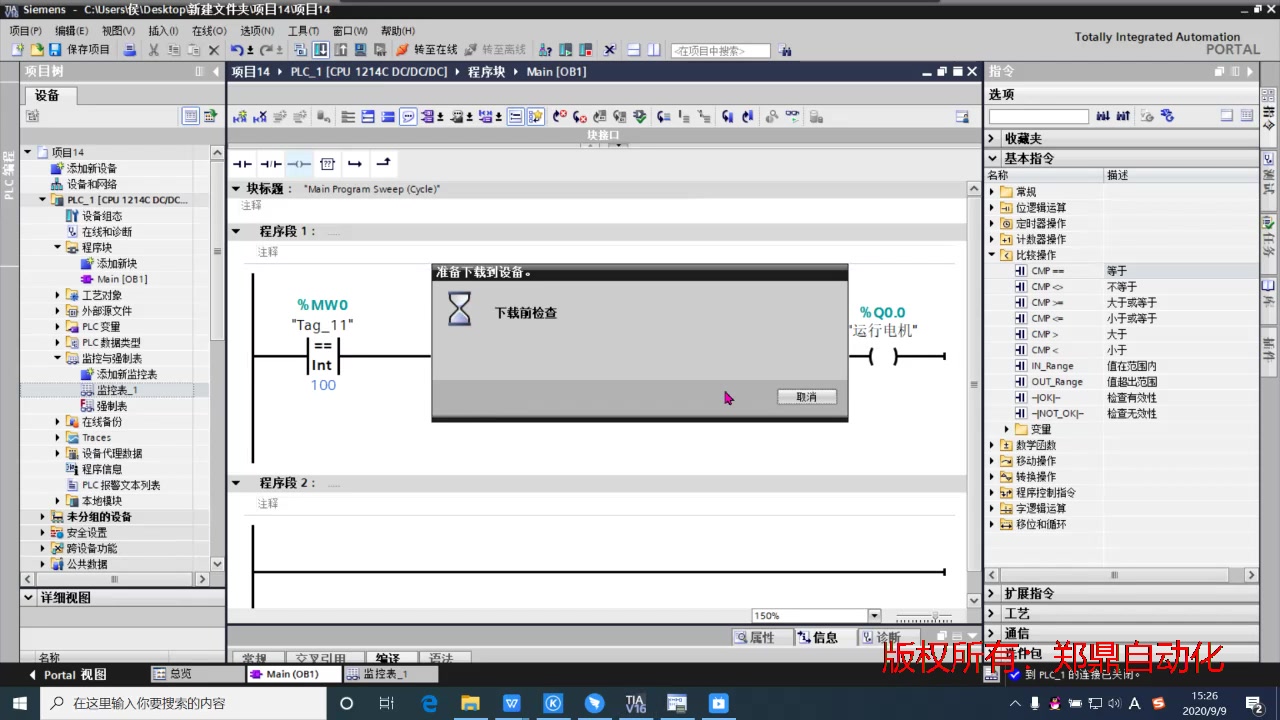
Task: Click the accessible devices icon
Action: click(545, 49)
